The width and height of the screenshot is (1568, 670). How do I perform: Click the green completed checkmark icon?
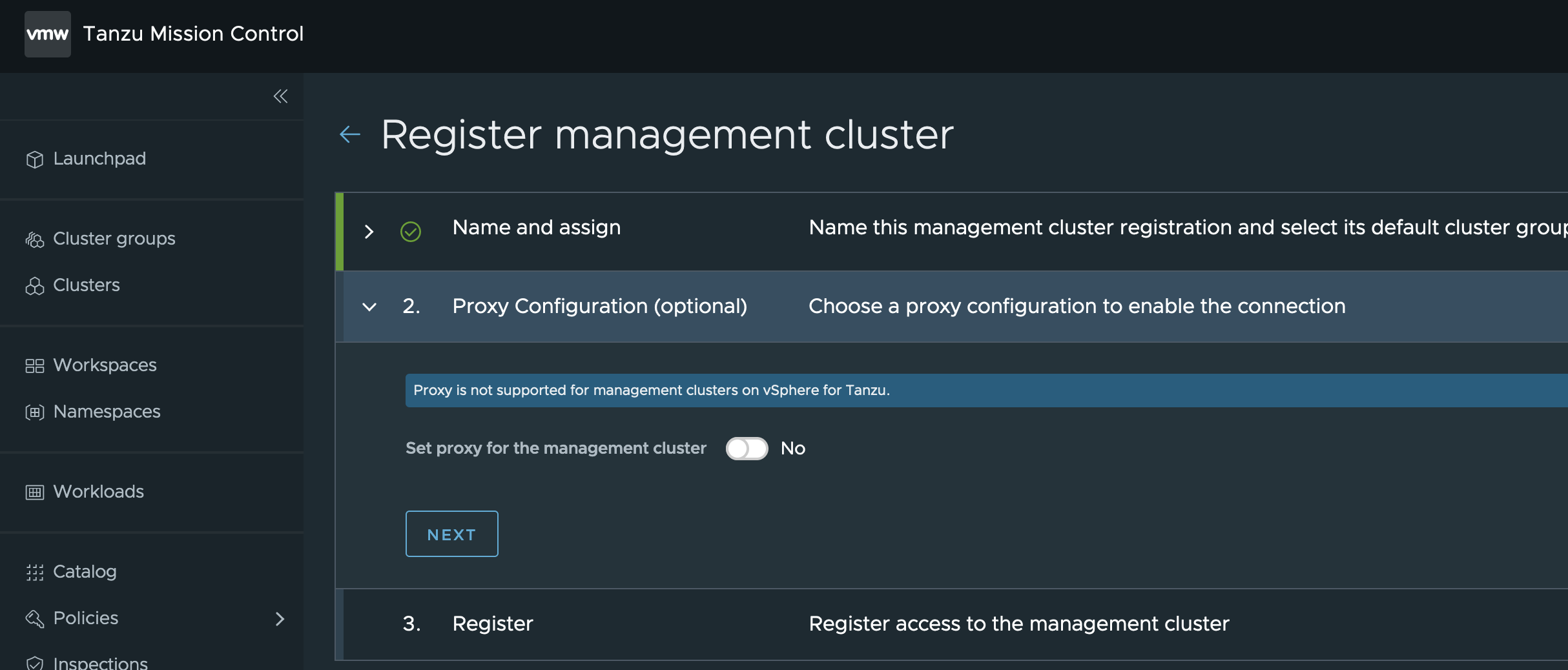[411, 231]
